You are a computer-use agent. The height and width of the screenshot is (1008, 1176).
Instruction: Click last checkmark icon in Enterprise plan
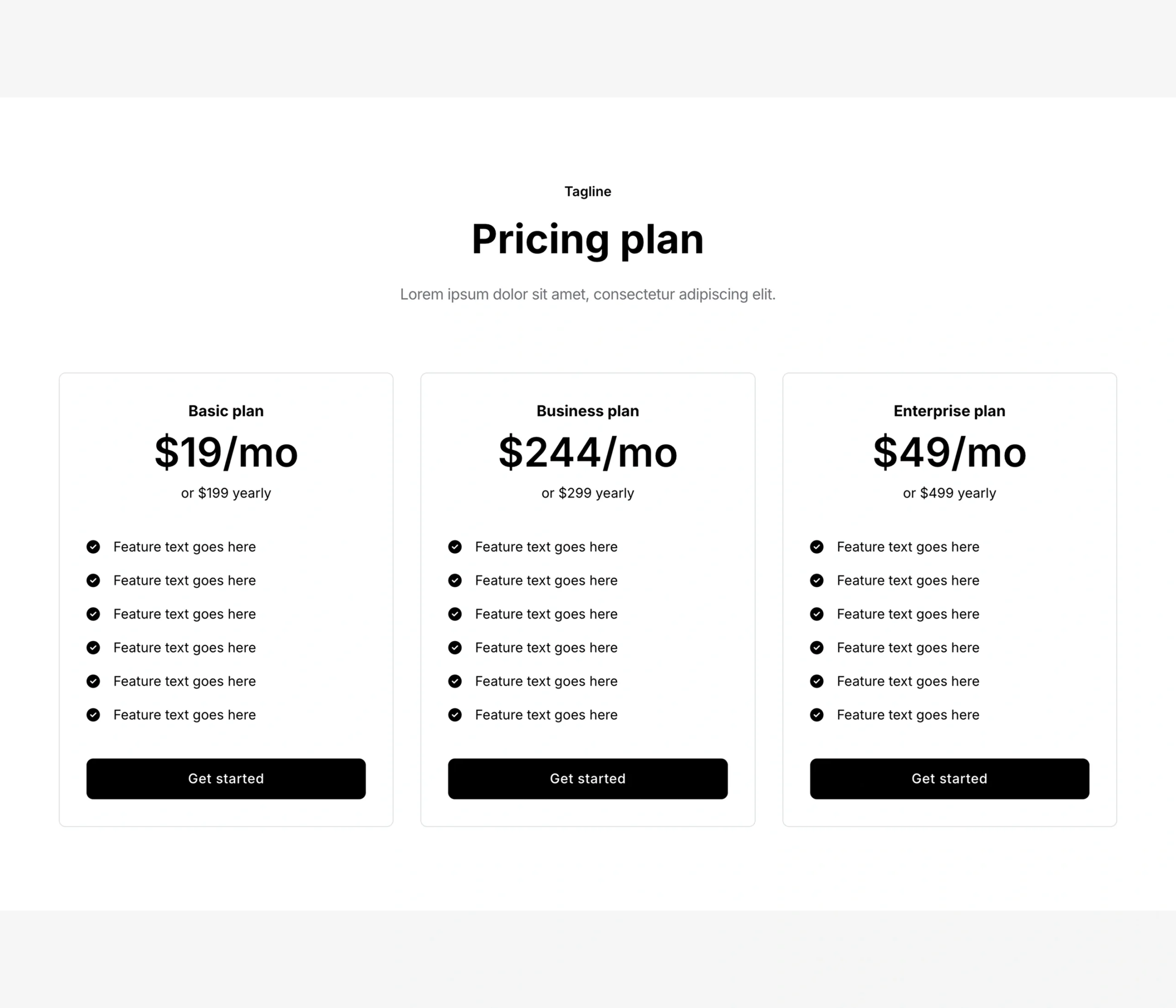(817, 714)
